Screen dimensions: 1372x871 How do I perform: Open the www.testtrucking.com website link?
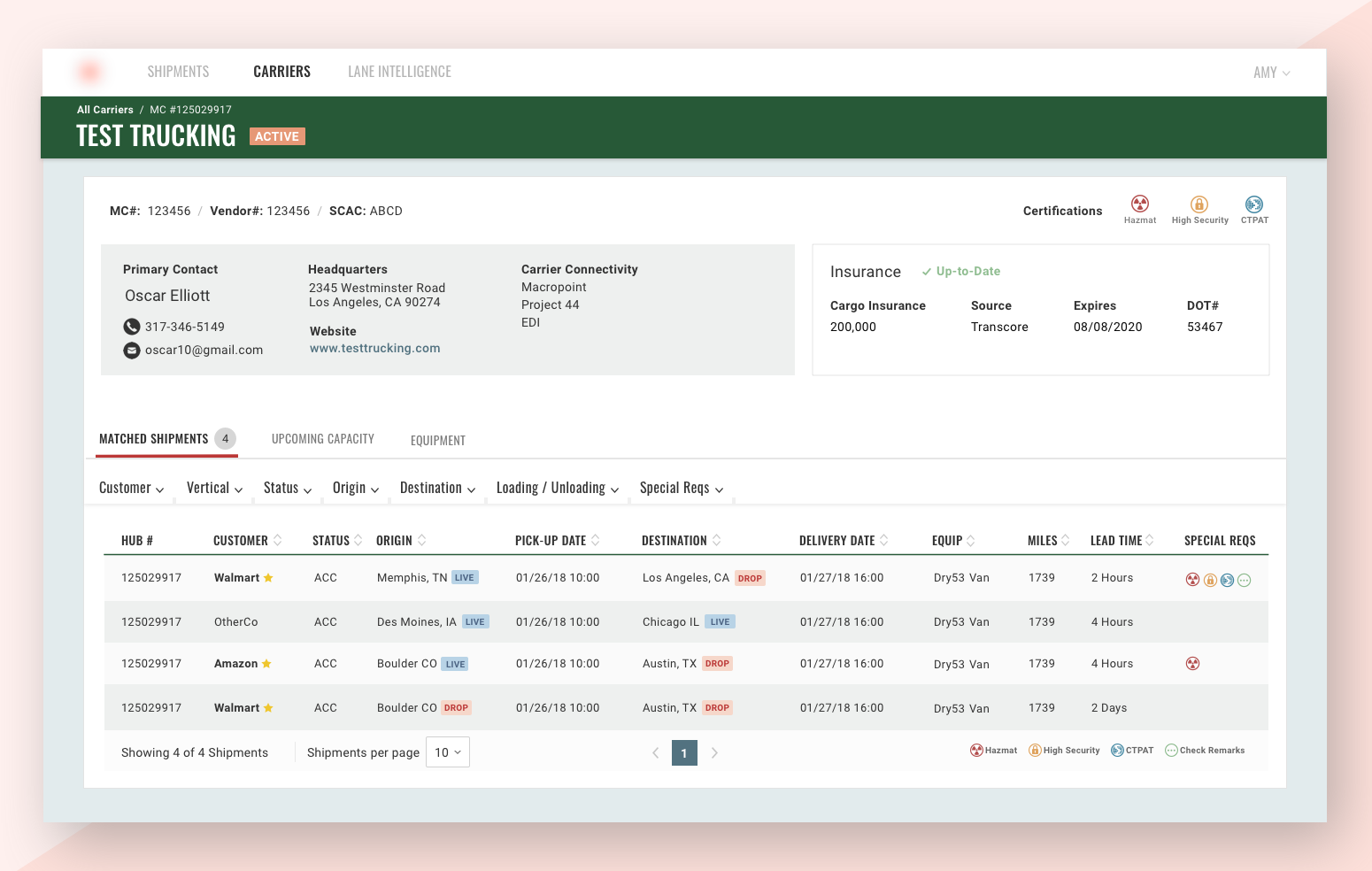374,349
